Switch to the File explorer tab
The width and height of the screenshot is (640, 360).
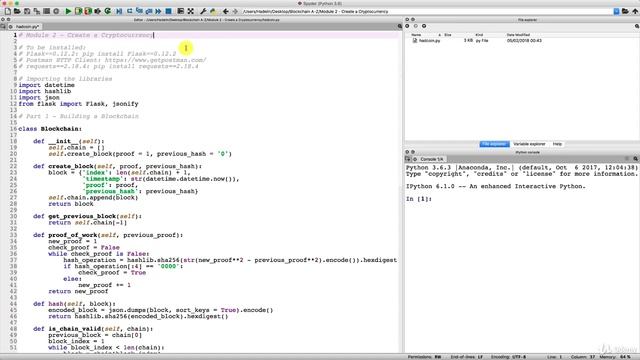(x=494, y=144)
